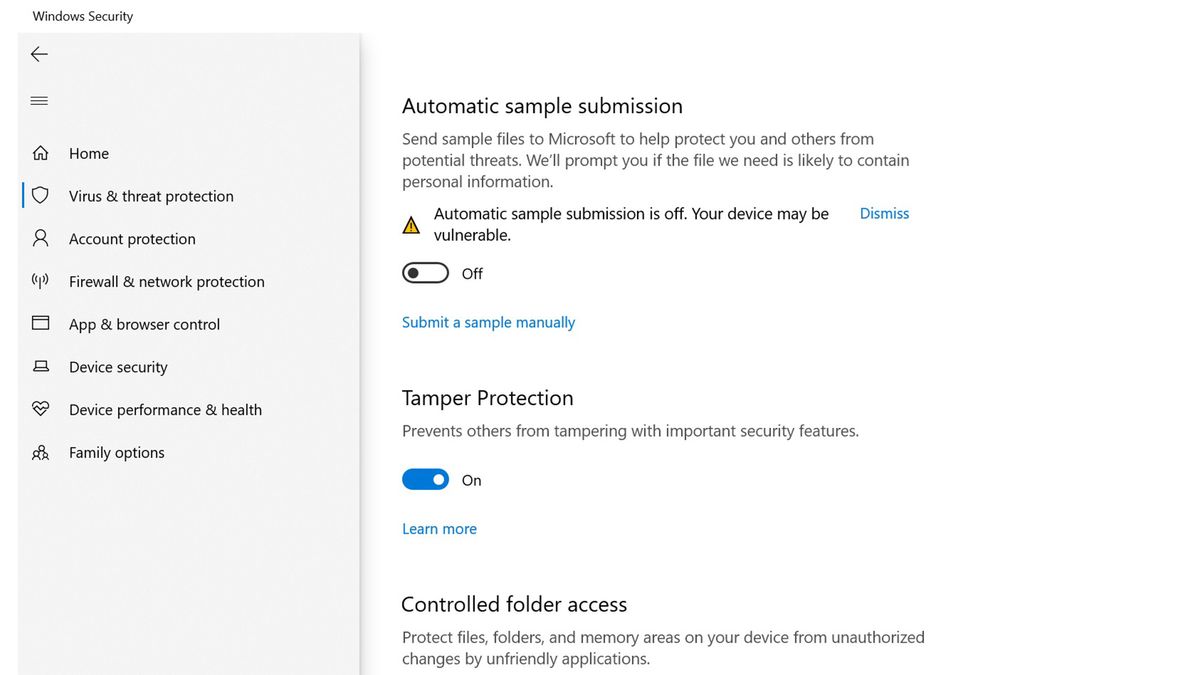The height and width of the screenshot is (675, 1200).
Task: Navigate to Controlled folder access heading
Action: 513,604
